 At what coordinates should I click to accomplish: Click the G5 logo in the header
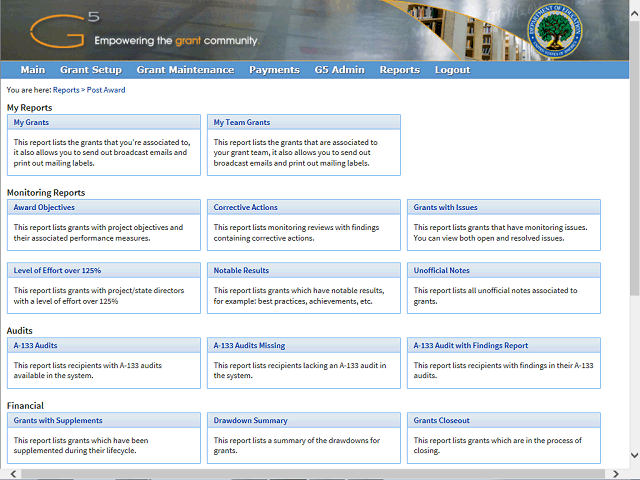[64, 29]
